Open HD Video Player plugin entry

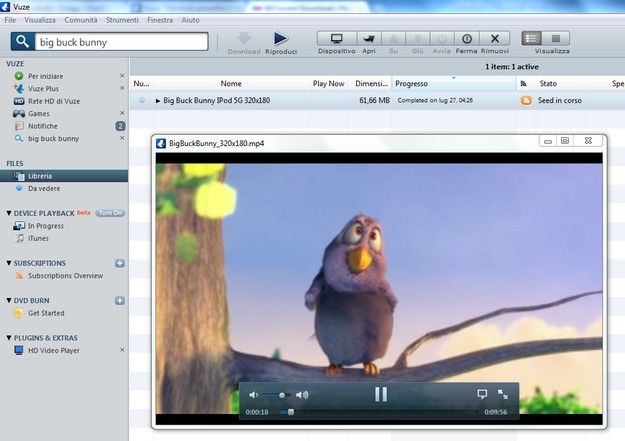click(x=54, y=350)
